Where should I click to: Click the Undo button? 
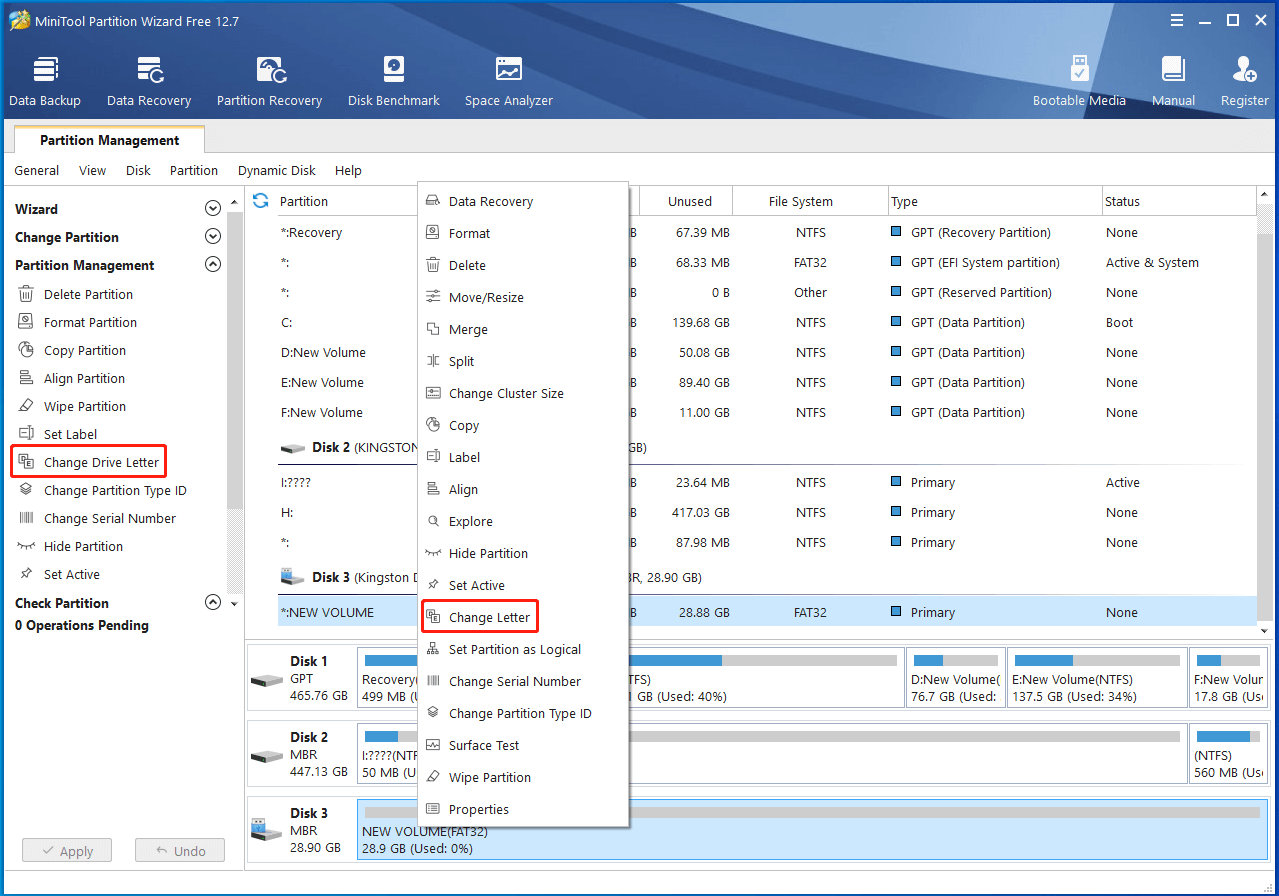[179, 850]
